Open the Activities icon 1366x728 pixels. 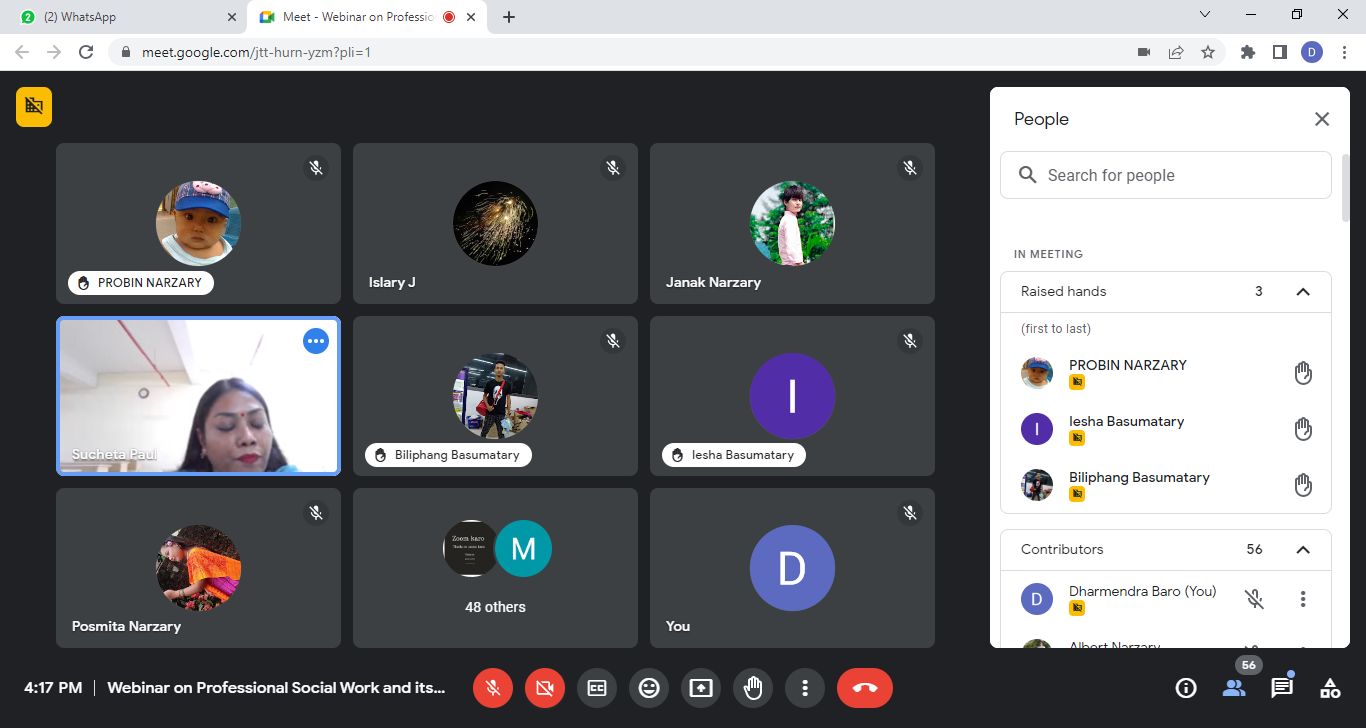tap(1330, 688)
